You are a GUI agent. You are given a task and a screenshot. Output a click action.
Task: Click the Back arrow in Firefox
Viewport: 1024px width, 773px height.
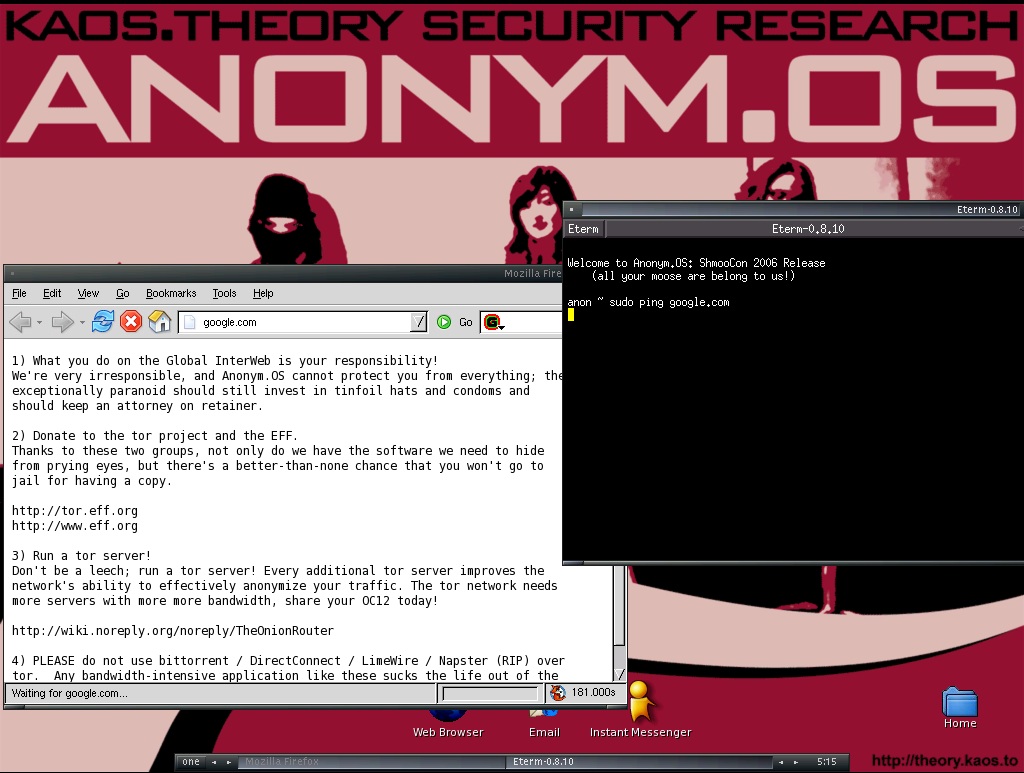pyautogui.click(x=20, y=322)
